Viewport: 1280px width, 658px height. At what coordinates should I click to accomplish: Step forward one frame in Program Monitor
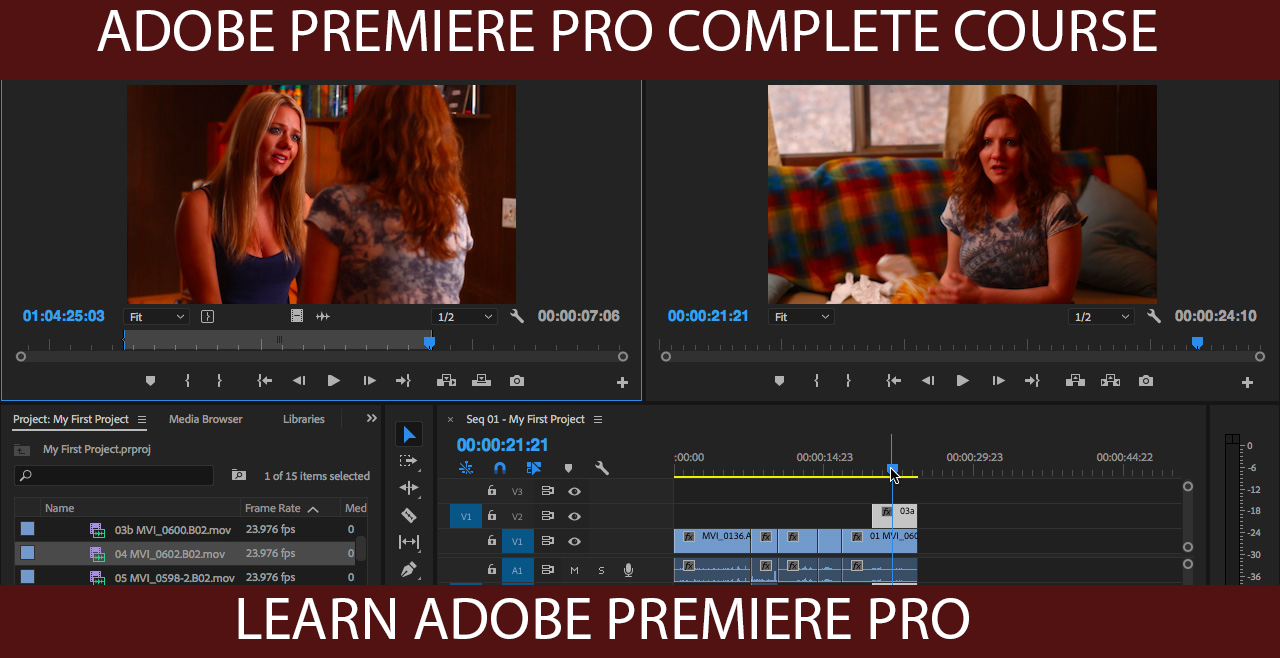998,381
